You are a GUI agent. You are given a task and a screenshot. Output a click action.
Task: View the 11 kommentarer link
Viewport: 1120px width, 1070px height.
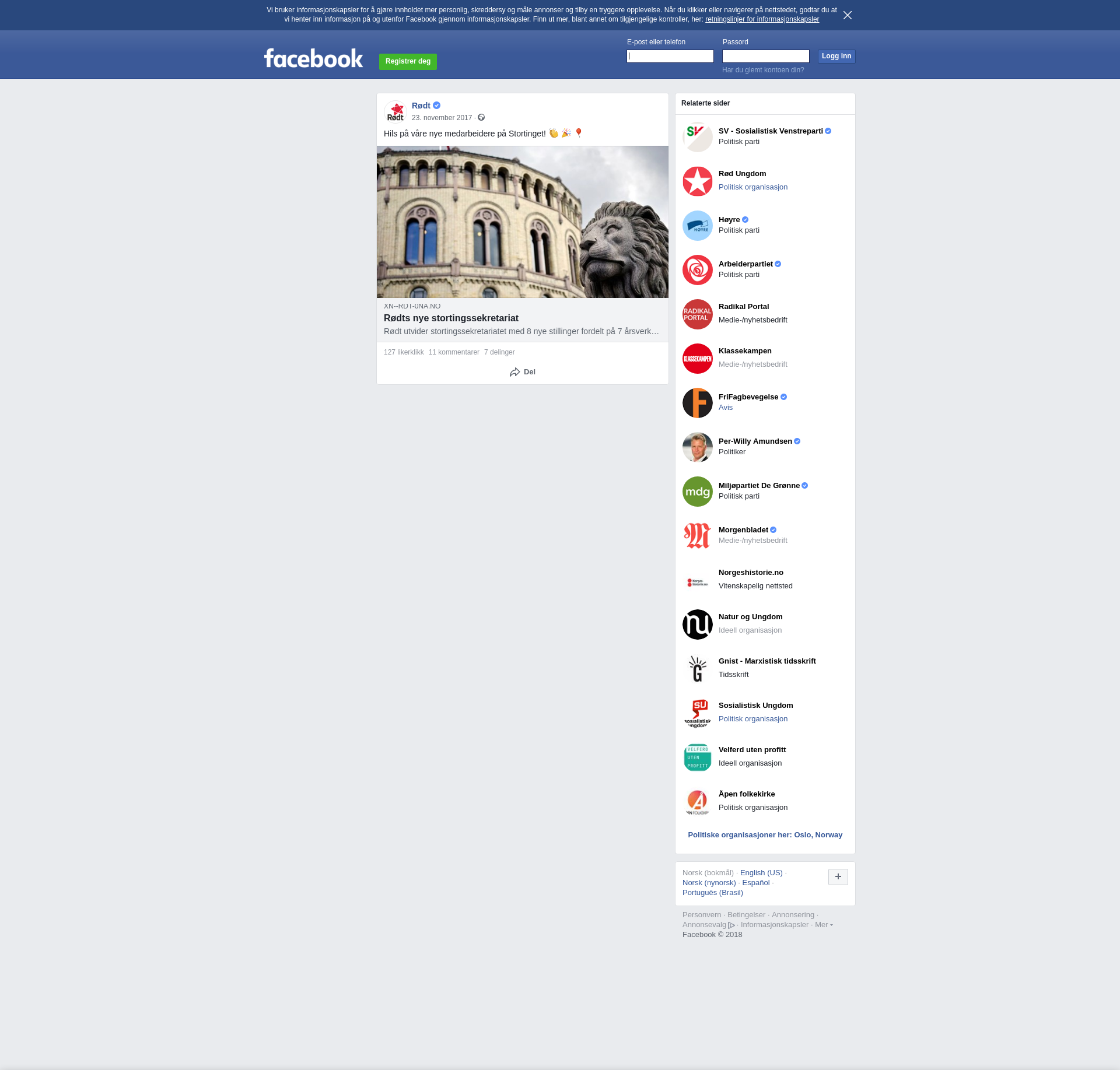[454, 352]
